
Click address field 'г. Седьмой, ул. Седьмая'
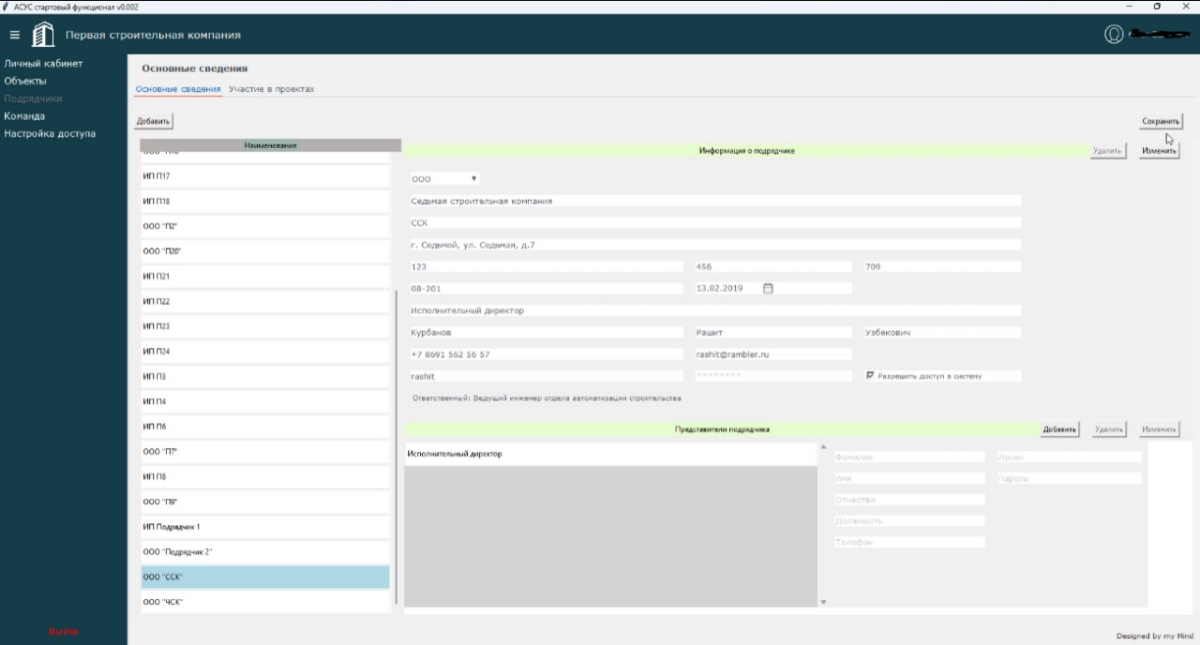[715, 245]
